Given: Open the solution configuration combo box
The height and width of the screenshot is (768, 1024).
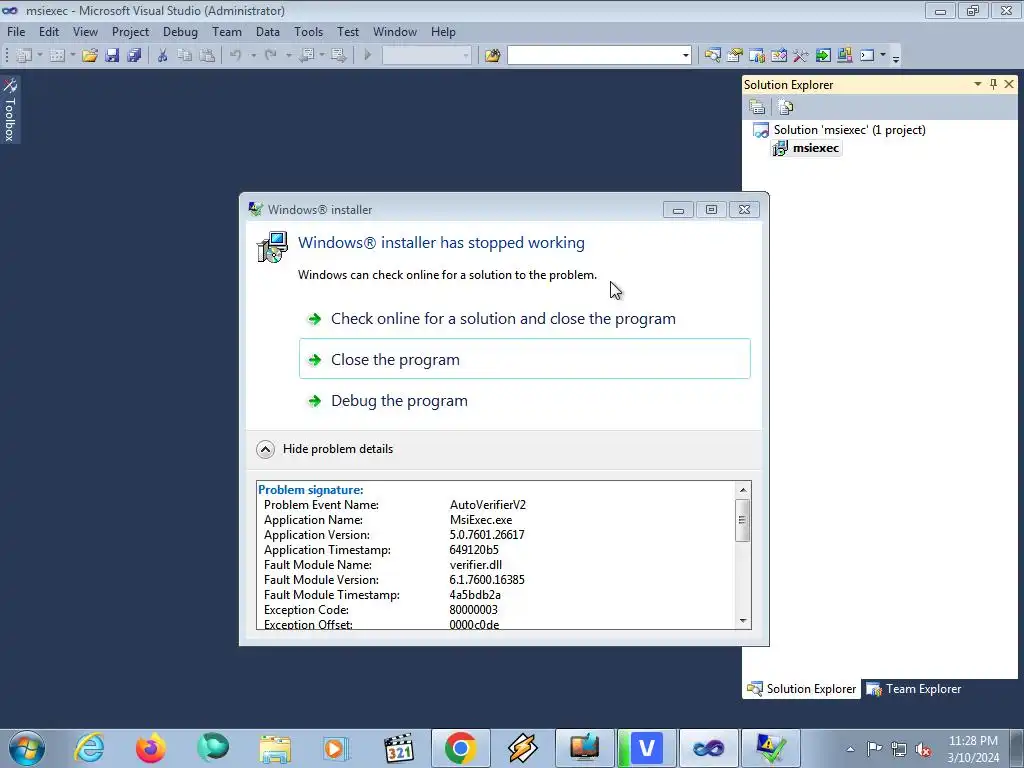Looking at the screenshot, I should click(426, 56).
